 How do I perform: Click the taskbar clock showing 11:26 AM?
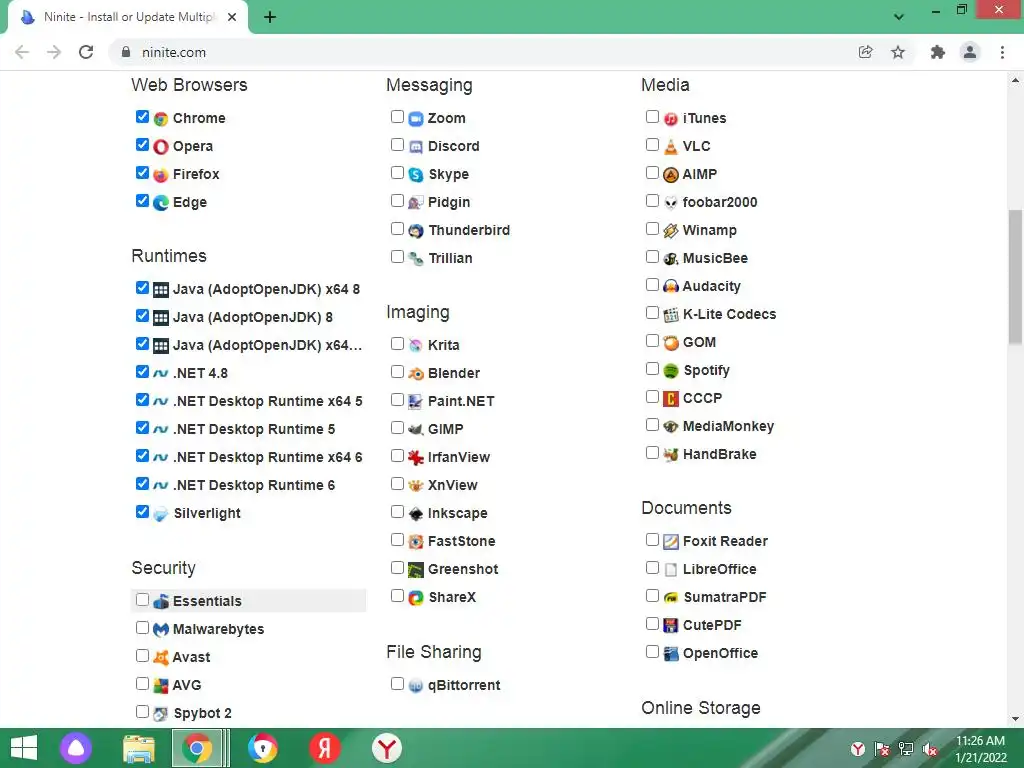(981, 748)
